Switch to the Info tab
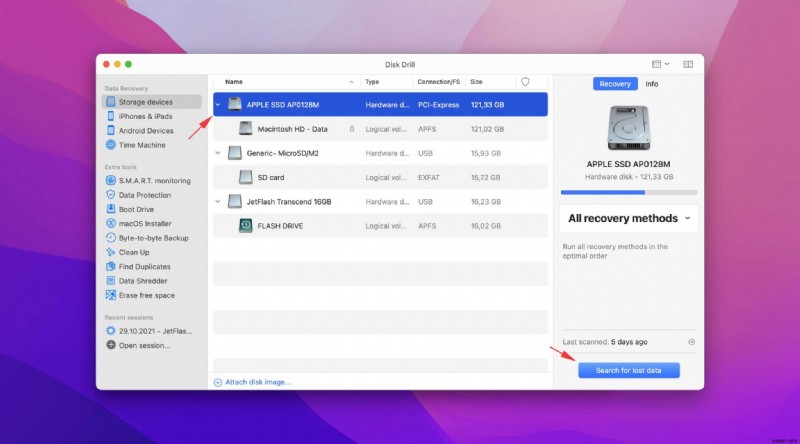This screenshot has width=800, height=444. click(652, 84)
